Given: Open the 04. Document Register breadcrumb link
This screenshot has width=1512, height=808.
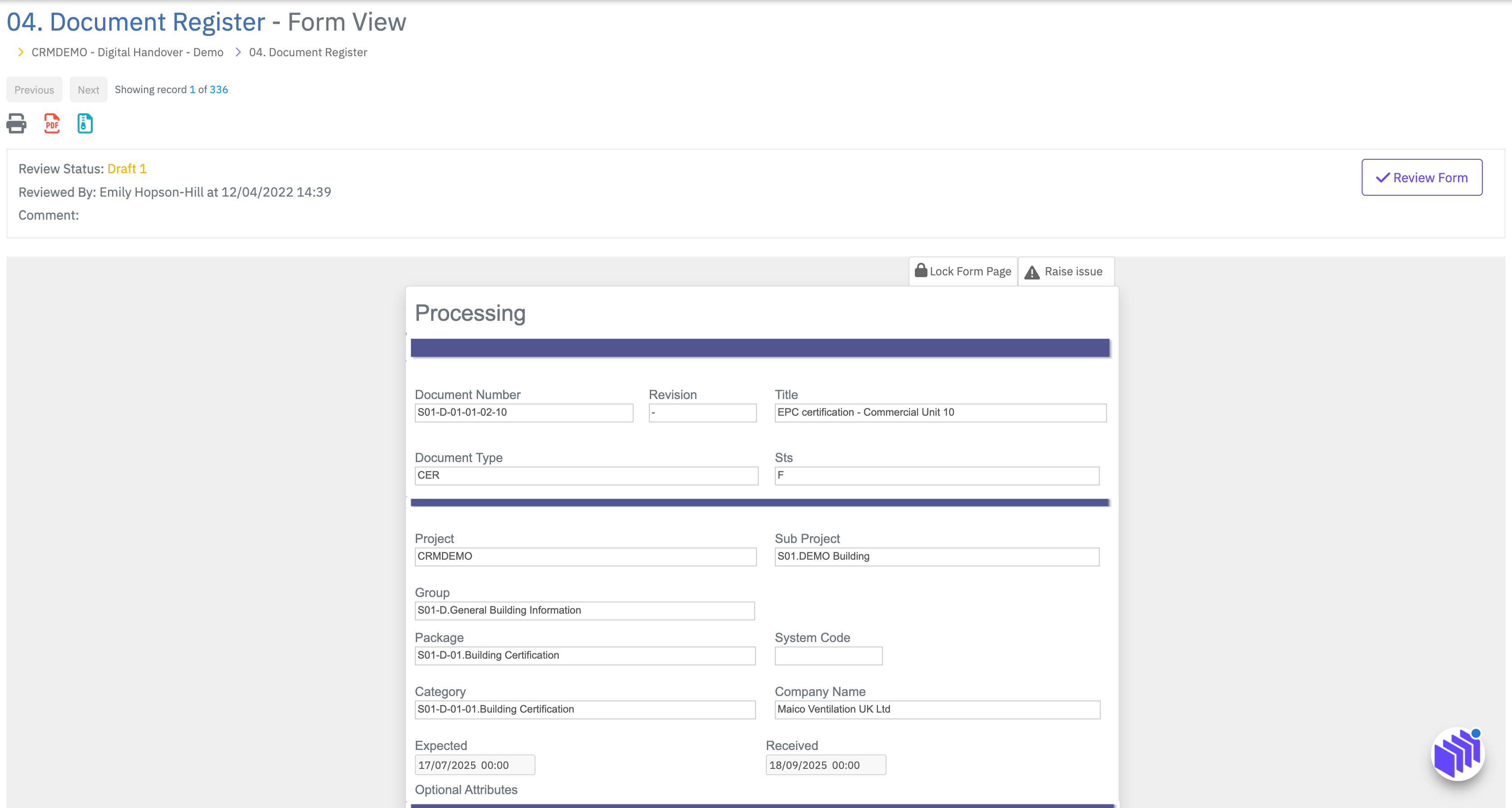Looking at the screenshot, I should click(x=307, y=52).
